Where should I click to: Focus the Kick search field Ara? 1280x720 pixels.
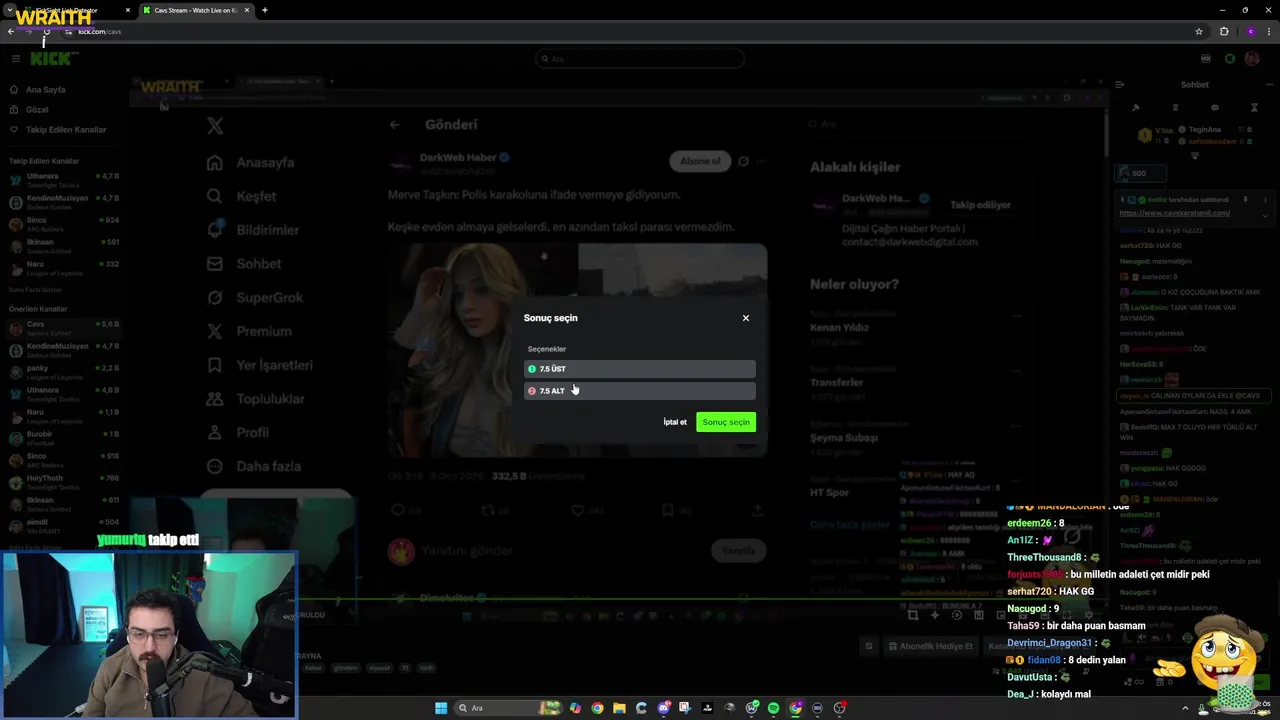640,59
